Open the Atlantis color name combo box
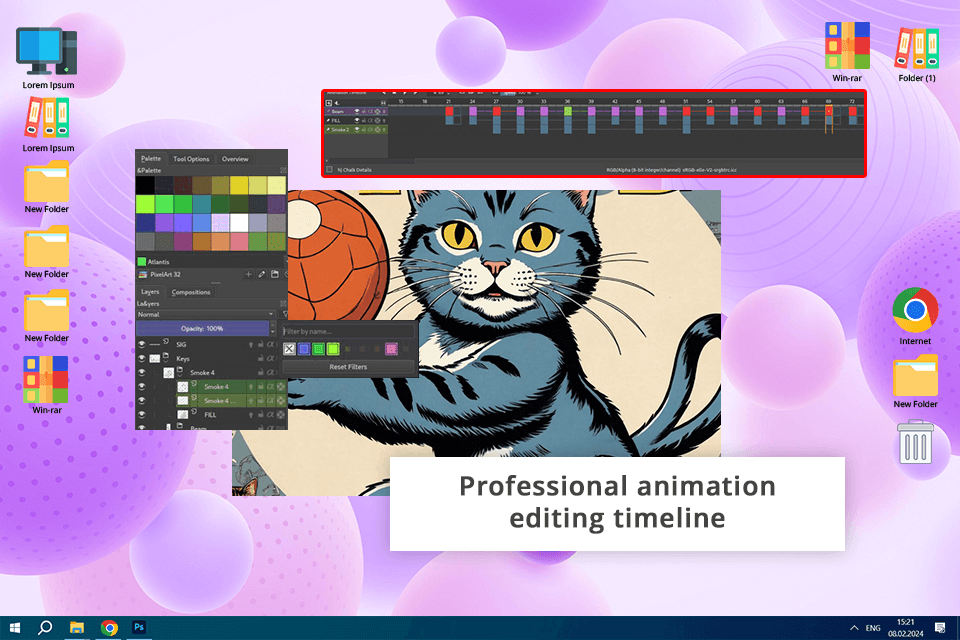Screen dimensions: 960x640 click(211, 262)
